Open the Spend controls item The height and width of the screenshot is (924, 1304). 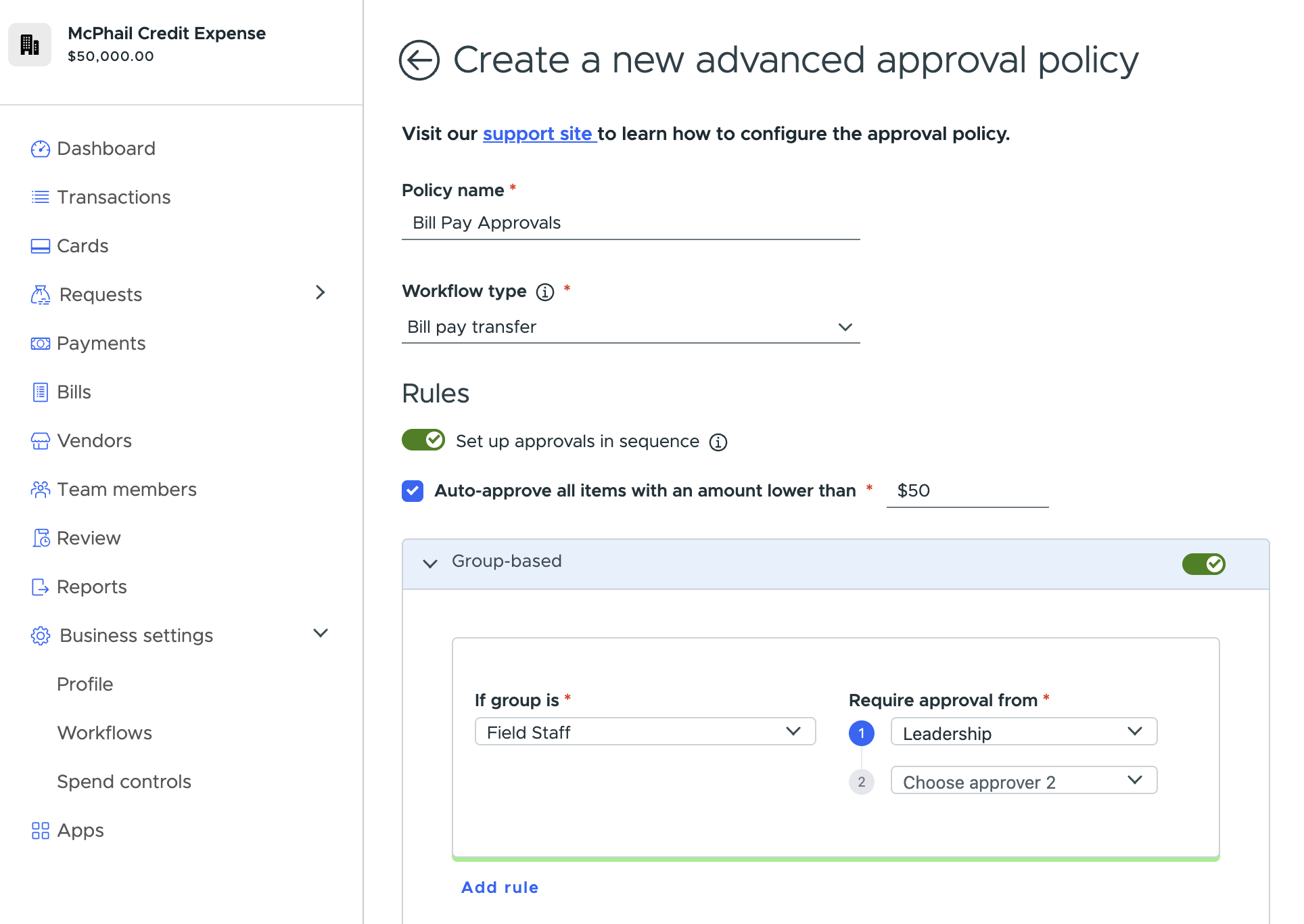[x=124, y=782]
